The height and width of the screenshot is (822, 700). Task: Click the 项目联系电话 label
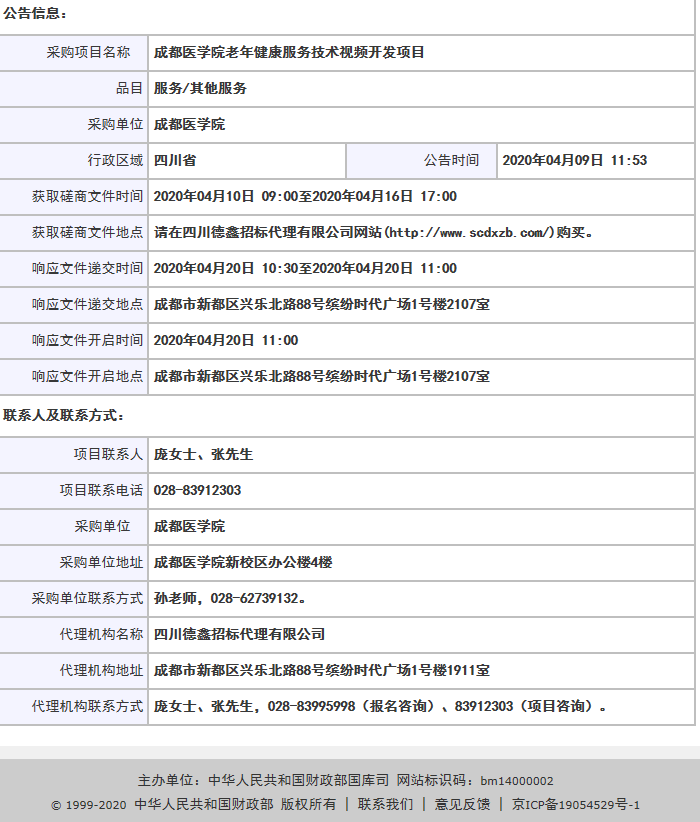(101, 490)
